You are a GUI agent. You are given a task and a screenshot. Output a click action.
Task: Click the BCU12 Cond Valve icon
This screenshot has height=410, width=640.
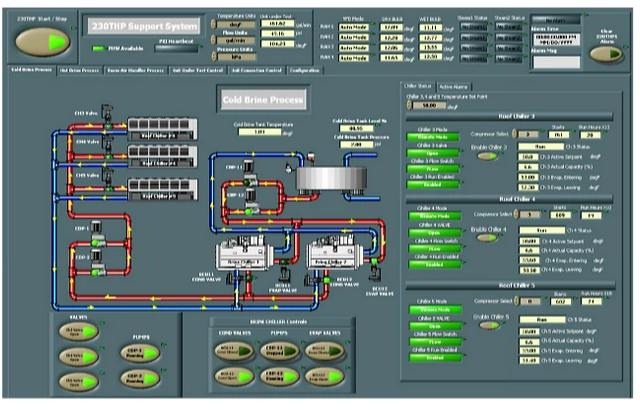[317, 279]
